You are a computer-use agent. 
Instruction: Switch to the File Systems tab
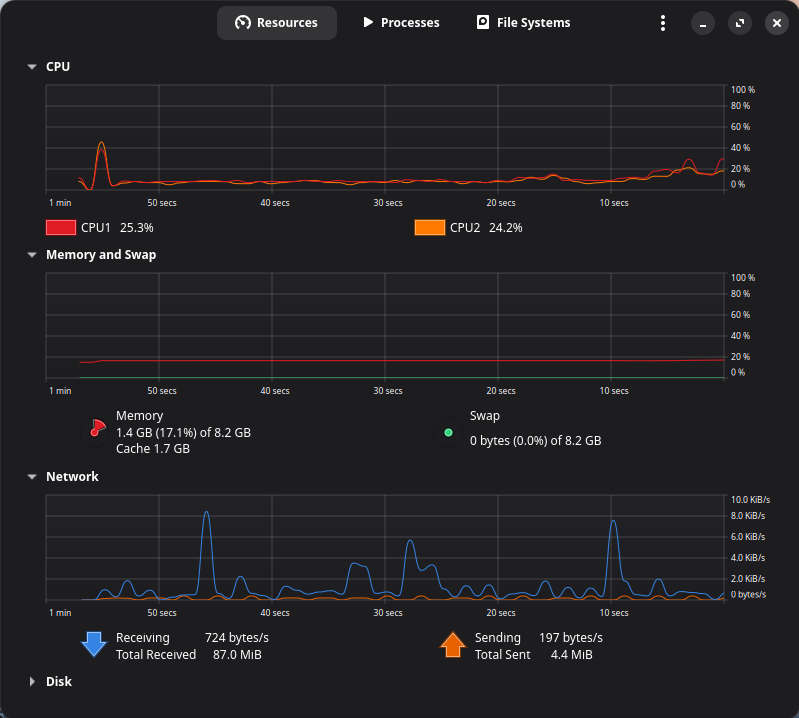tap(523, 23)
